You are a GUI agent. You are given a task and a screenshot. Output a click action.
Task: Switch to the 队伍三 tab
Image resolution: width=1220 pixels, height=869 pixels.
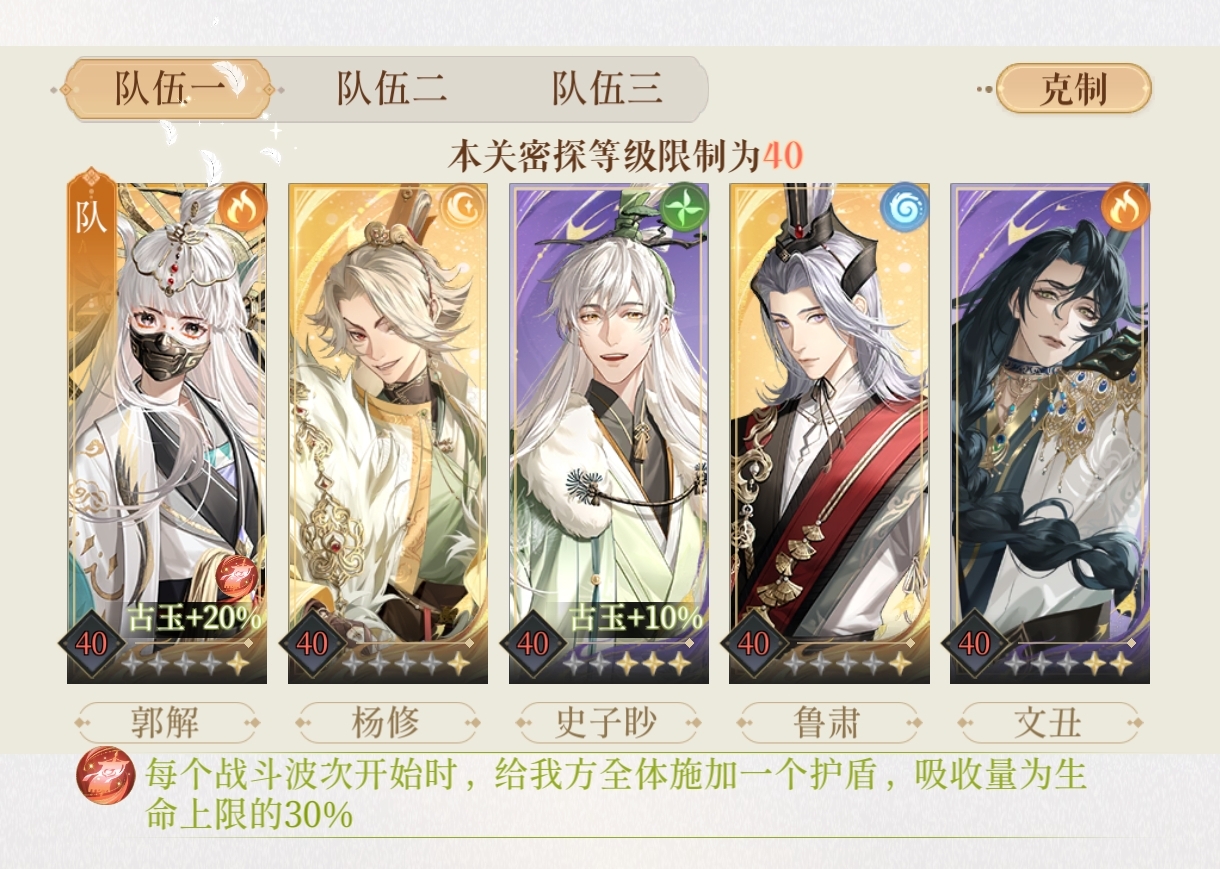pos(607,89)
